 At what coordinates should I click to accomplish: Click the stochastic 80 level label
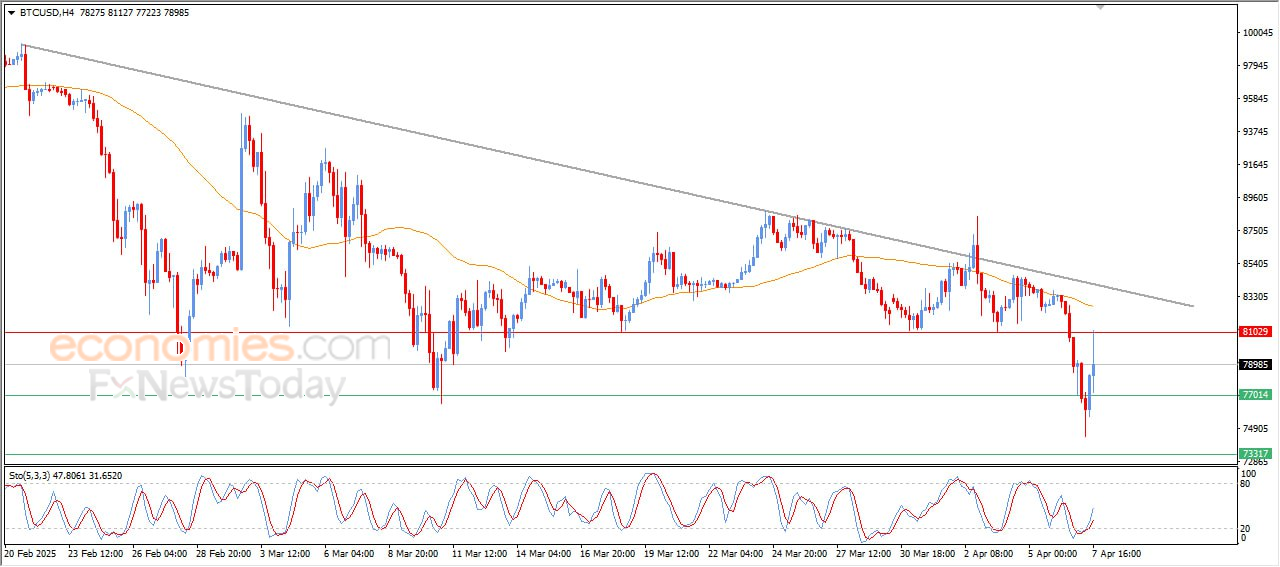click(x=1246, y=484)
